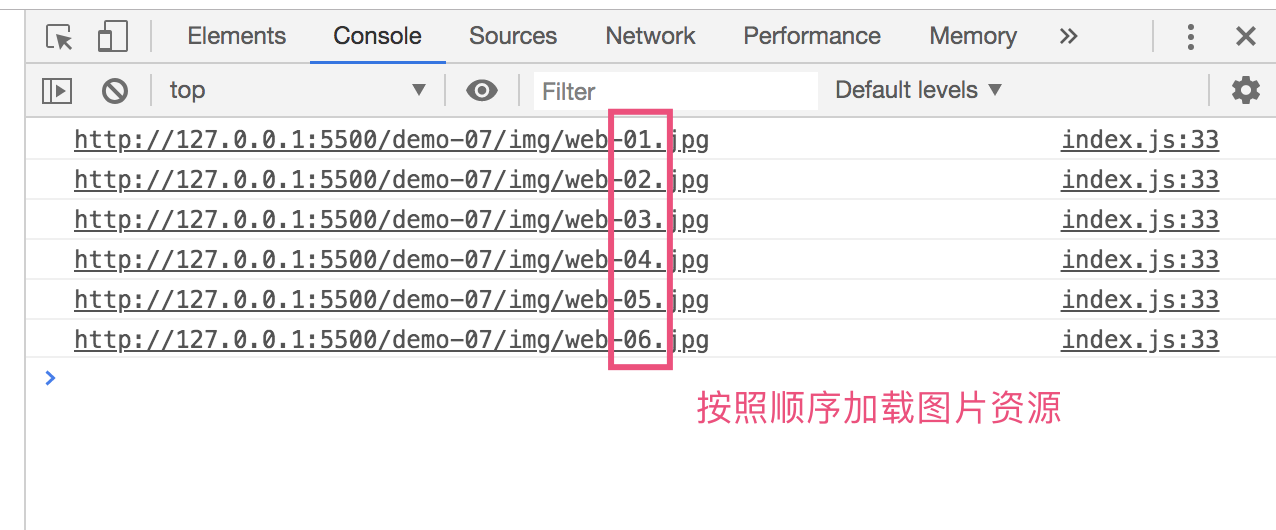Clear the console with the ban icon
Image resolution: width=1276 pixels, height=530 pixels.
(115, 91)
